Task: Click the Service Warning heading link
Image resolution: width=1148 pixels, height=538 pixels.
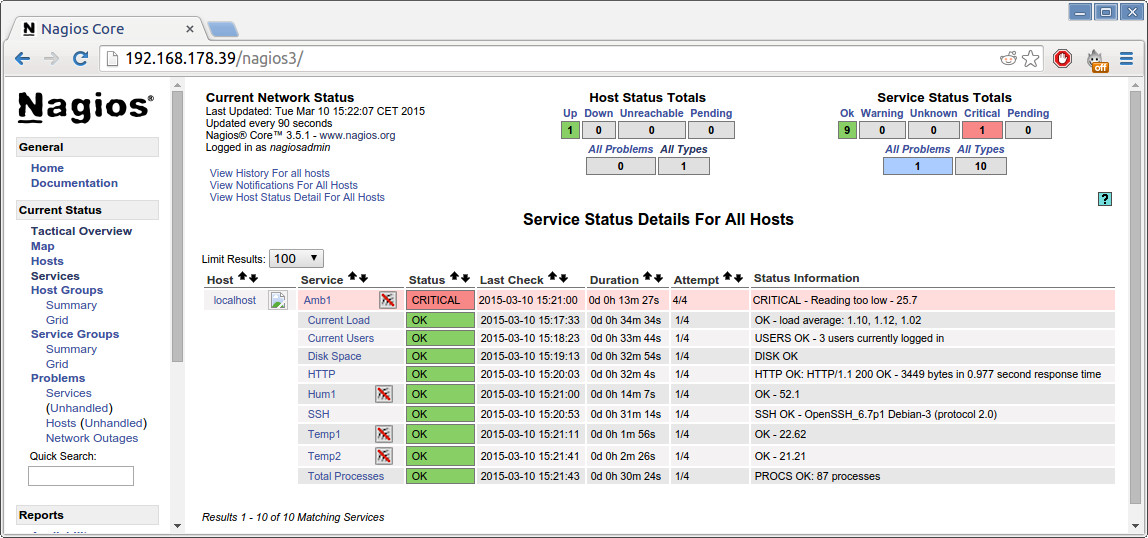Action: 882,113
